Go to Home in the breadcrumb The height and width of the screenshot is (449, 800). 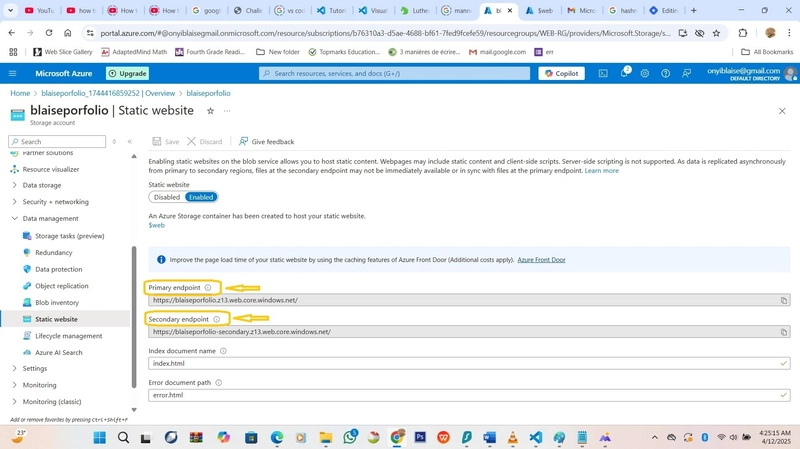tap(20, 93)
